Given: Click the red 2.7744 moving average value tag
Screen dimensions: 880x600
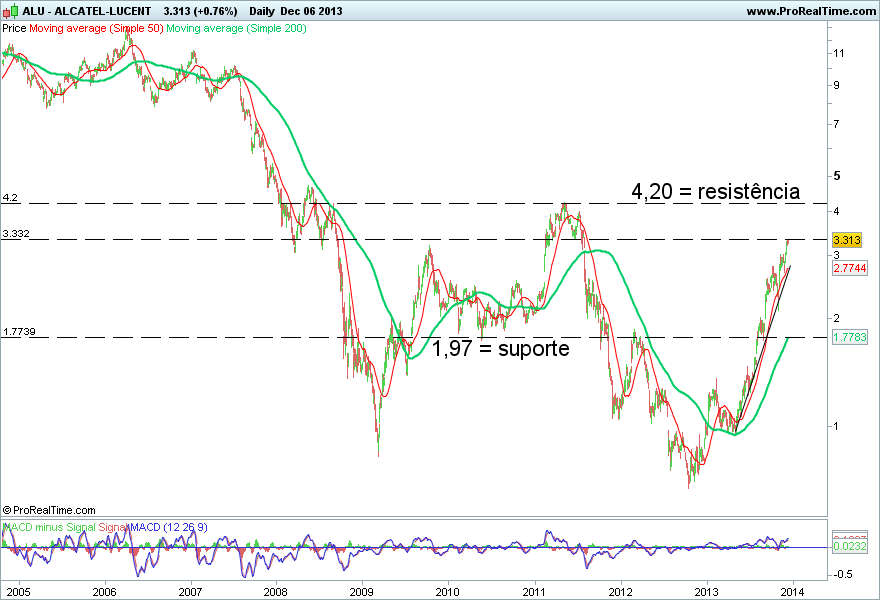Looking at the screenshot, I should point(850,268).
